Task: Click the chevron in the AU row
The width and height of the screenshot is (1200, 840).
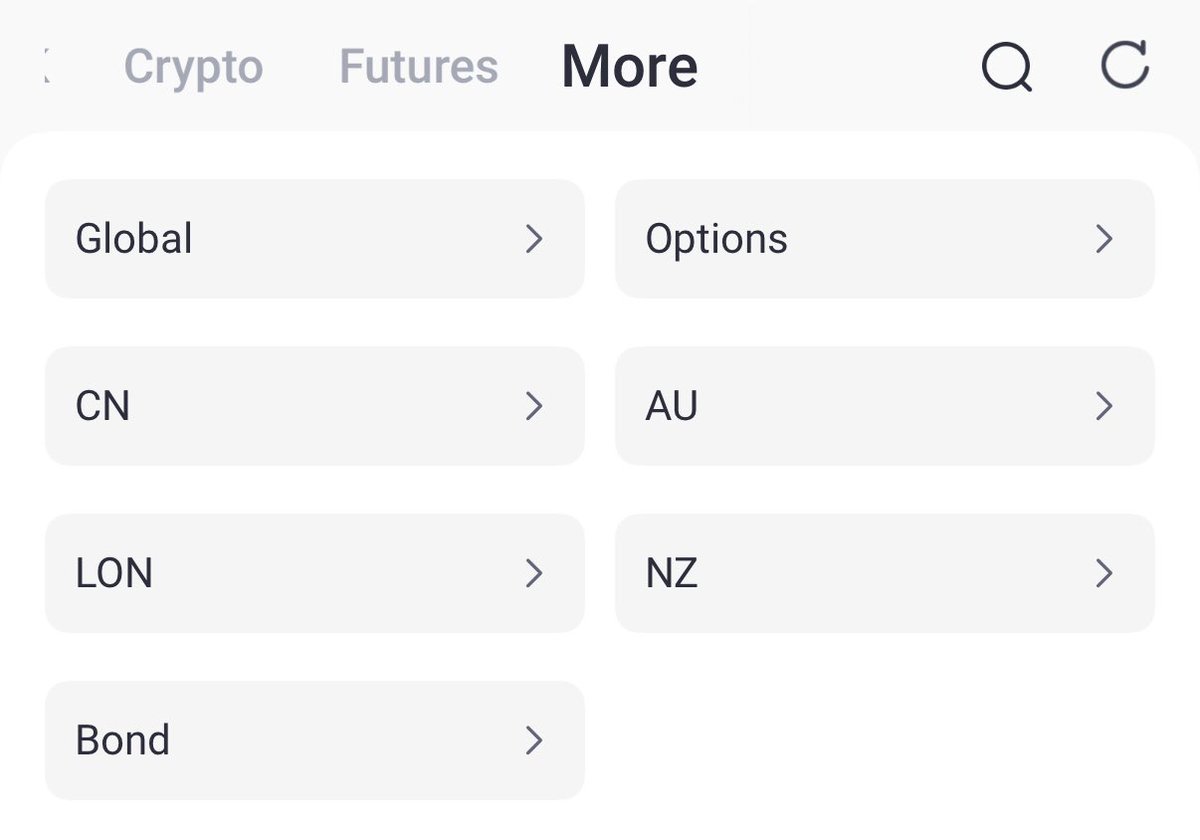Action: click(1104, 406)
